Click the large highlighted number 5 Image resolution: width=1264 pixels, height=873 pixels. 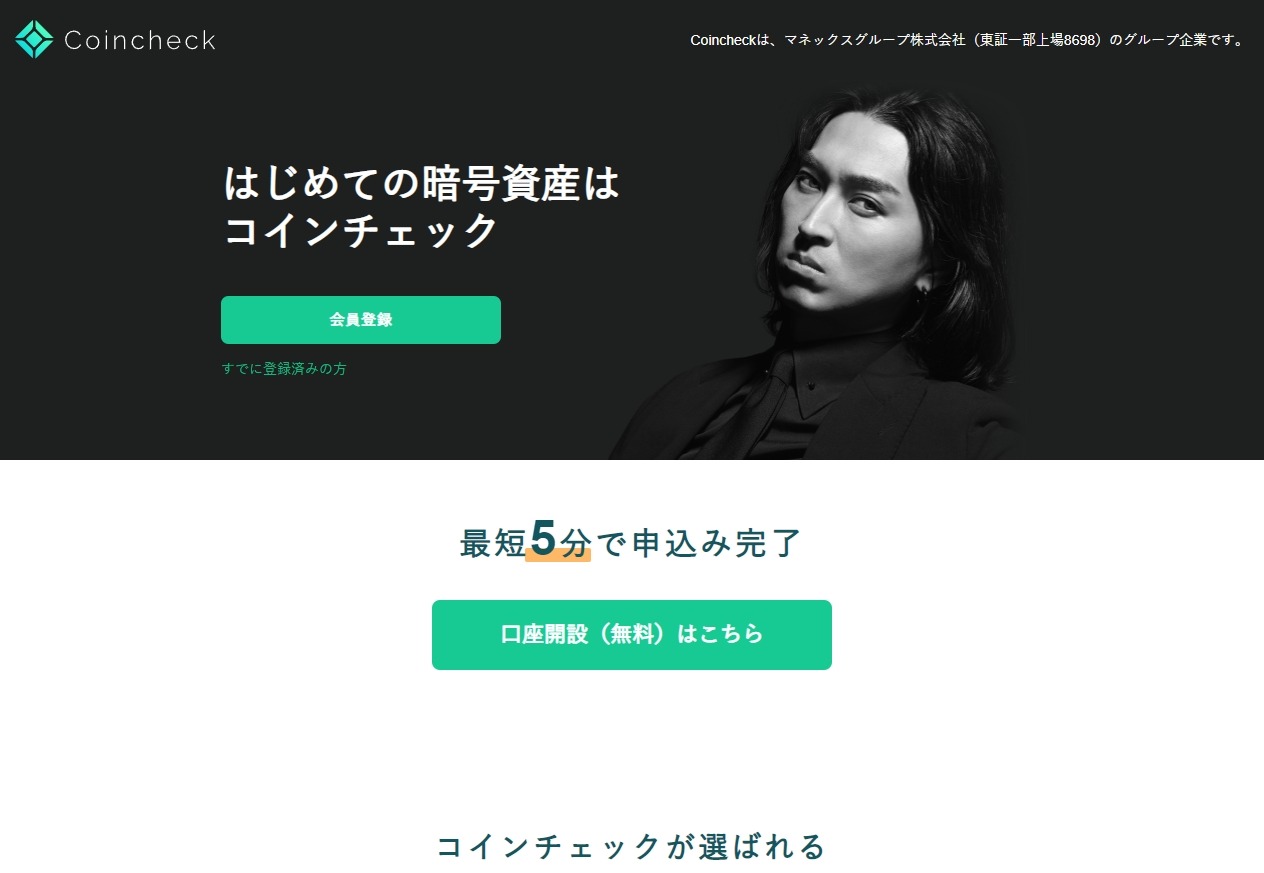pos(543,538)
